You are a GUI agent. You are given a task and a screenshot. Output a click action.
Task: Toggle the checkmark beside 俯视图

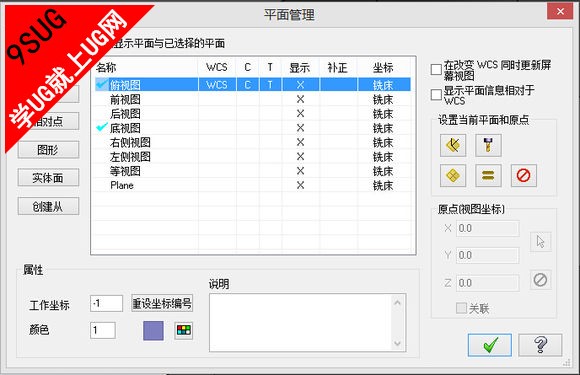tap(102, 84)
